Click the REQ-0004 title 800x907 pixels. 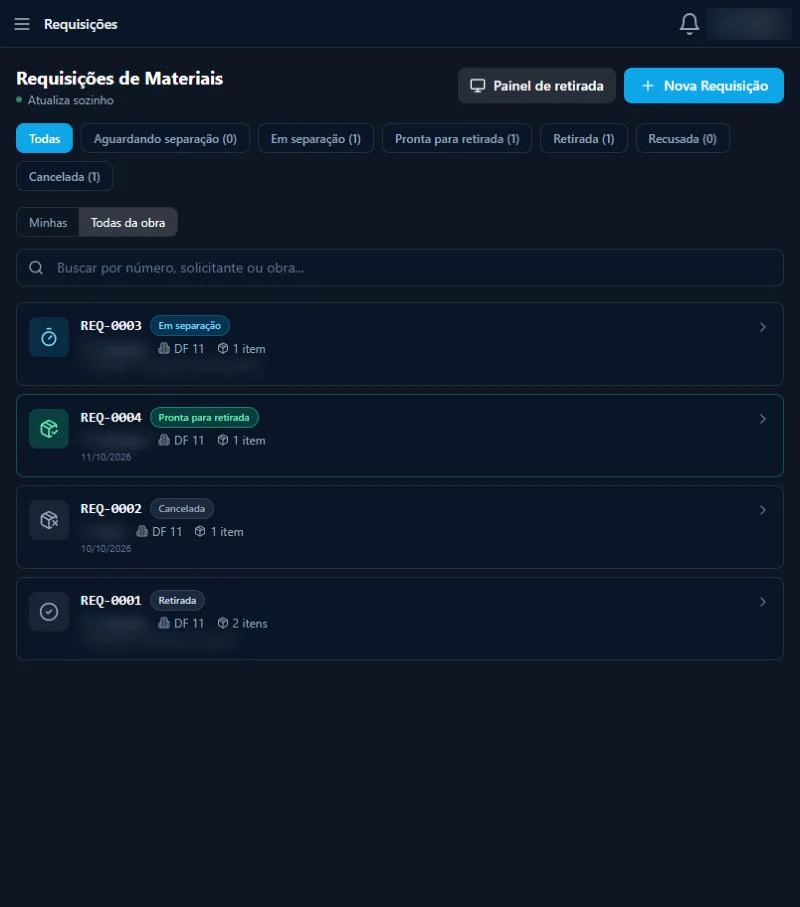click(111, 417)
